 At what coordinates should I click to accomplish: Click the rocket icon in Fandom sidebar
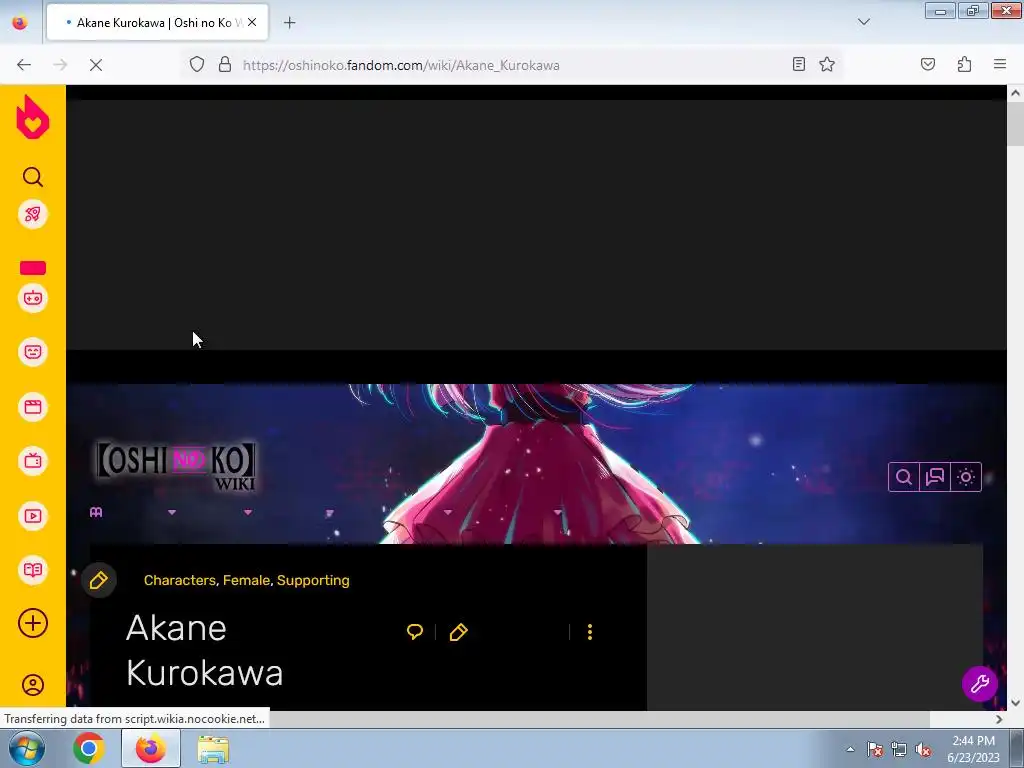[x=33, y=214]
